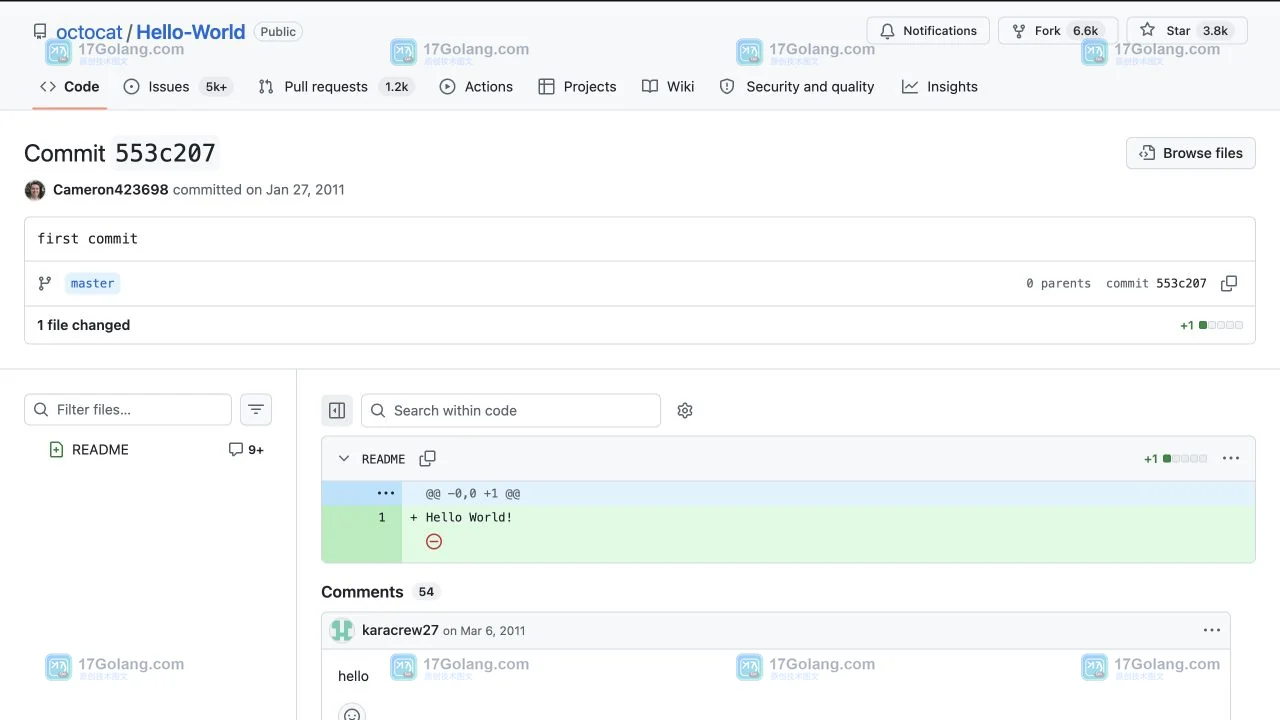The width and height of the screenshot is (1280, 720).
Task: Open karacrew27 profile link
Action: point(400,631)
